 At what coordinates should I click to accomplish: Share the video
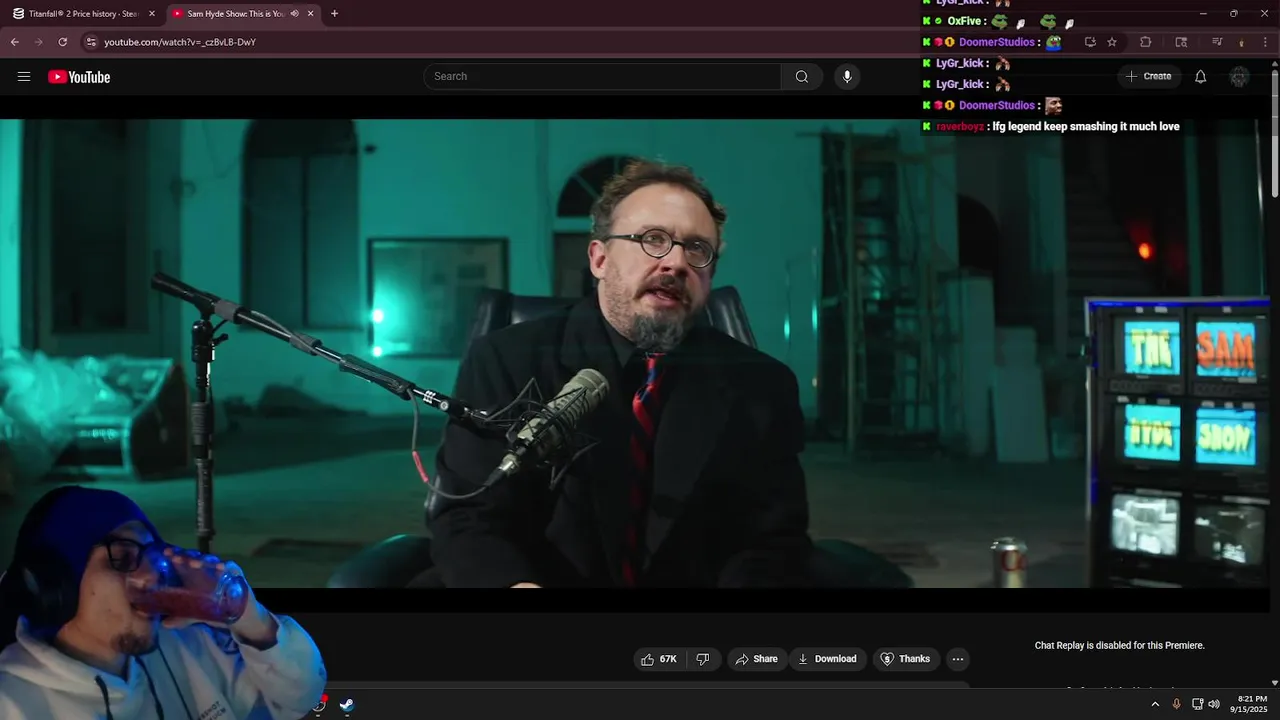756,659
